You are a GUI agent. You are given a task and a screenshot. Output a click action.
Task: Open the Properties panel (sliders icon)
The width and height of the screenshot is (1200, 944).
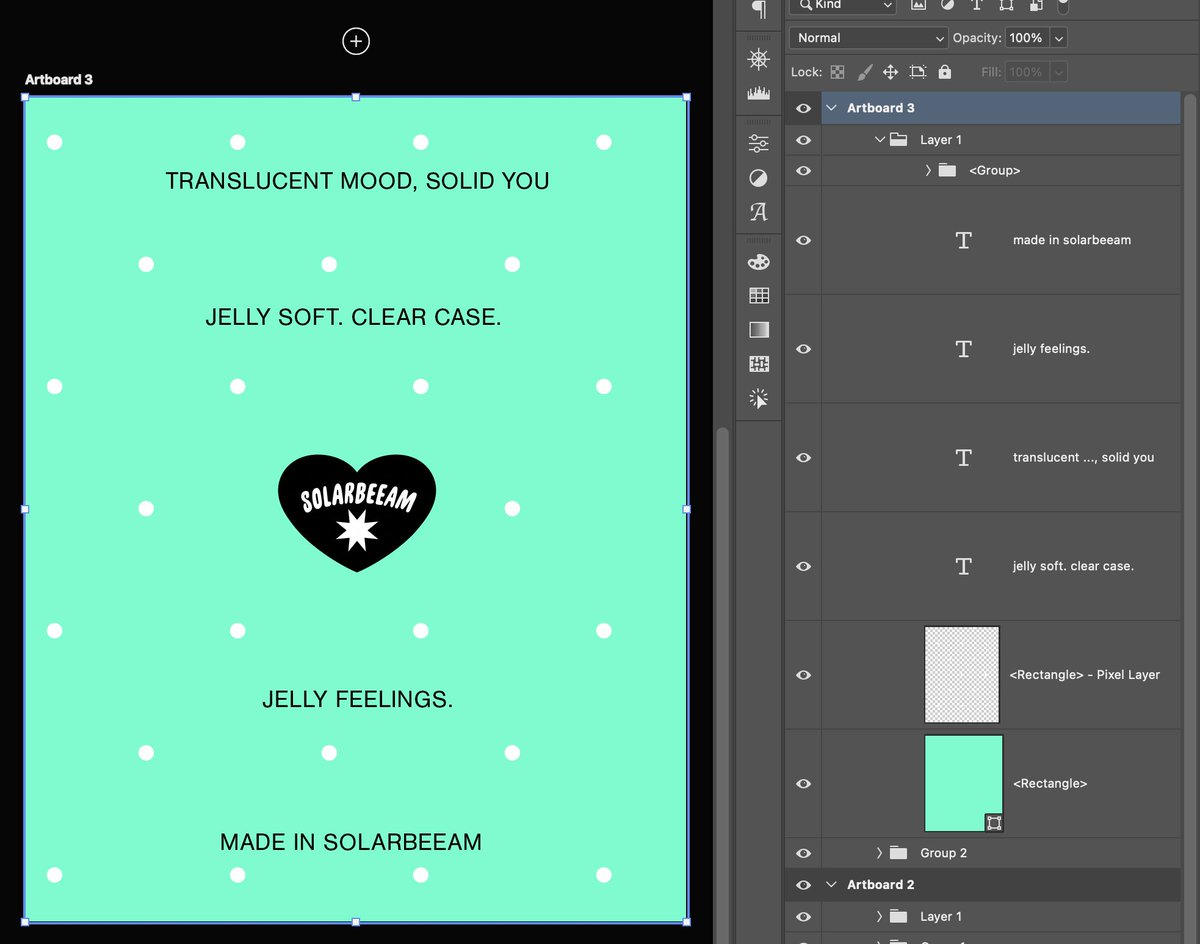pyautogui.click(x=759, y=143)
